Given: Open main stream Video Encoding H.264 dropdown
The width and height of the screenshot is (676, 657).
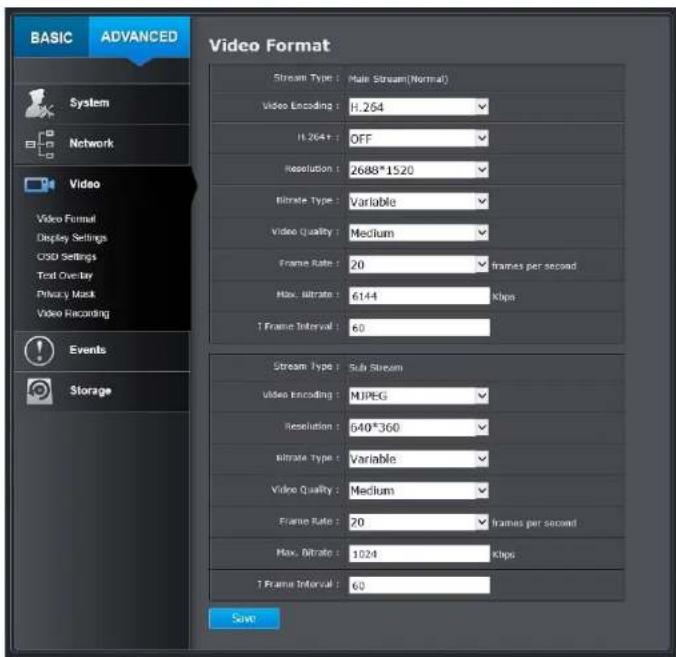Looking at the screenshot, I should 418,106.
